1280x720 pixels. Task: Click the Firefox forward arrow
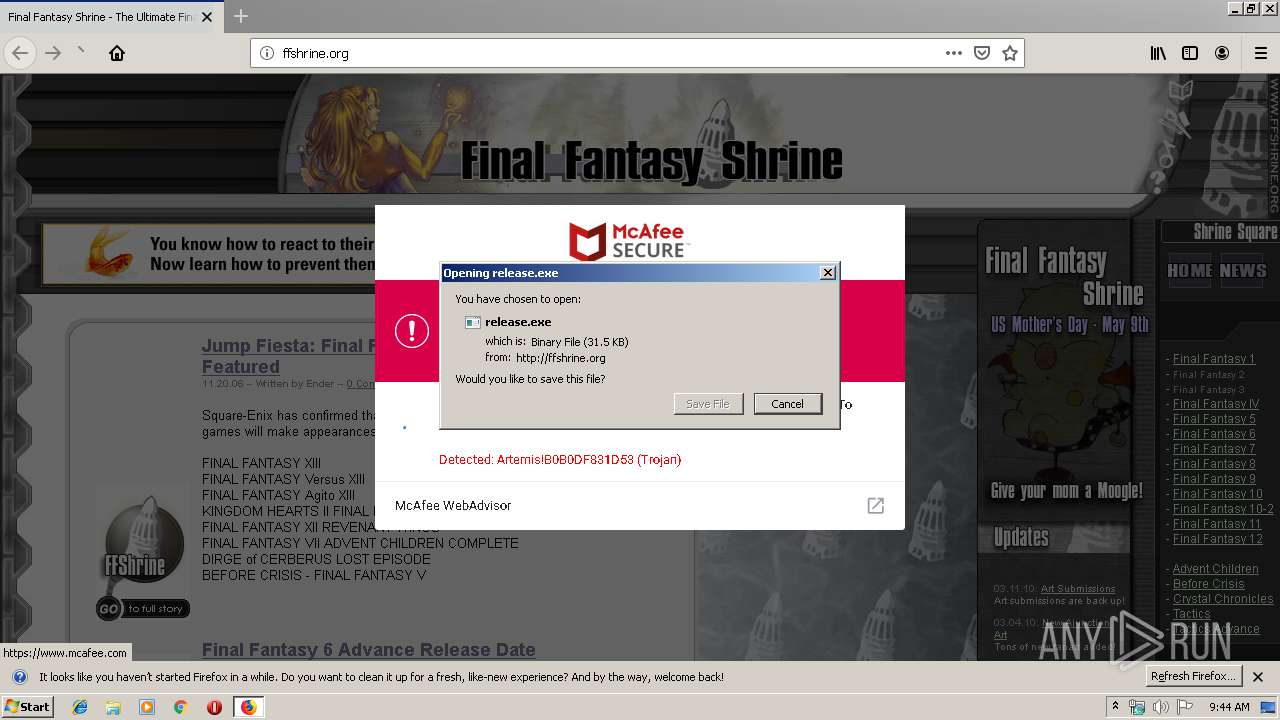tap(53, 53)
